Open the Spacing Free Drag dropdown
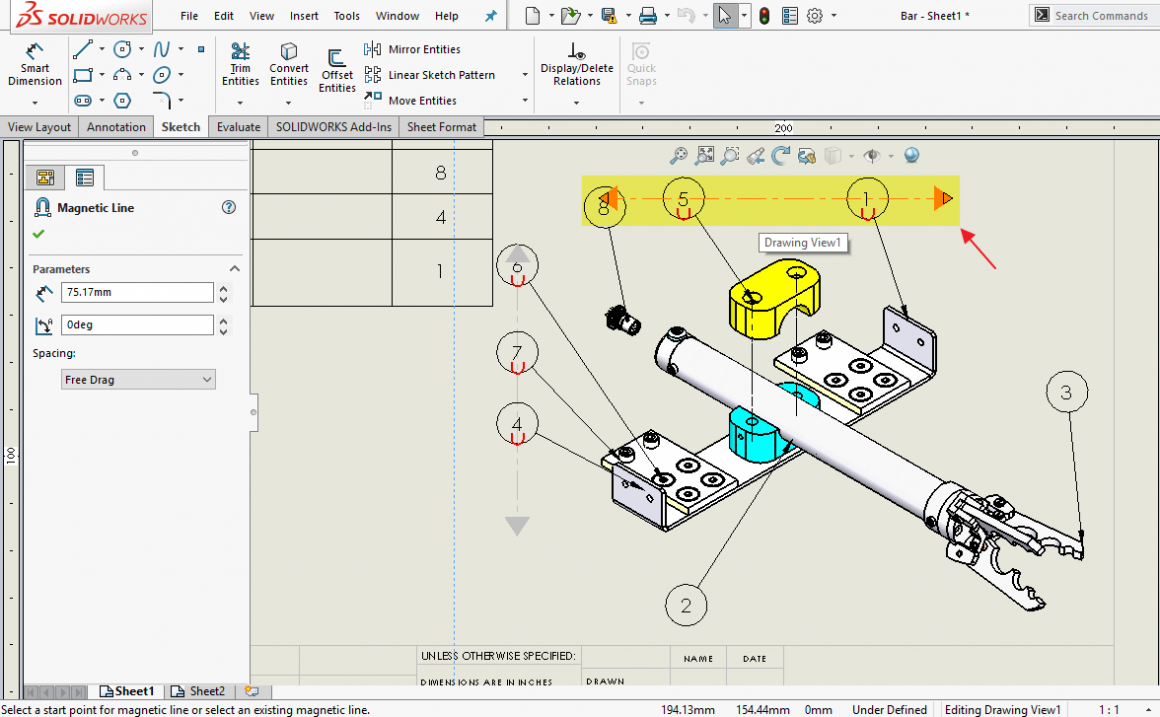This screenshot has height=717, width=1160. point(138,380)
